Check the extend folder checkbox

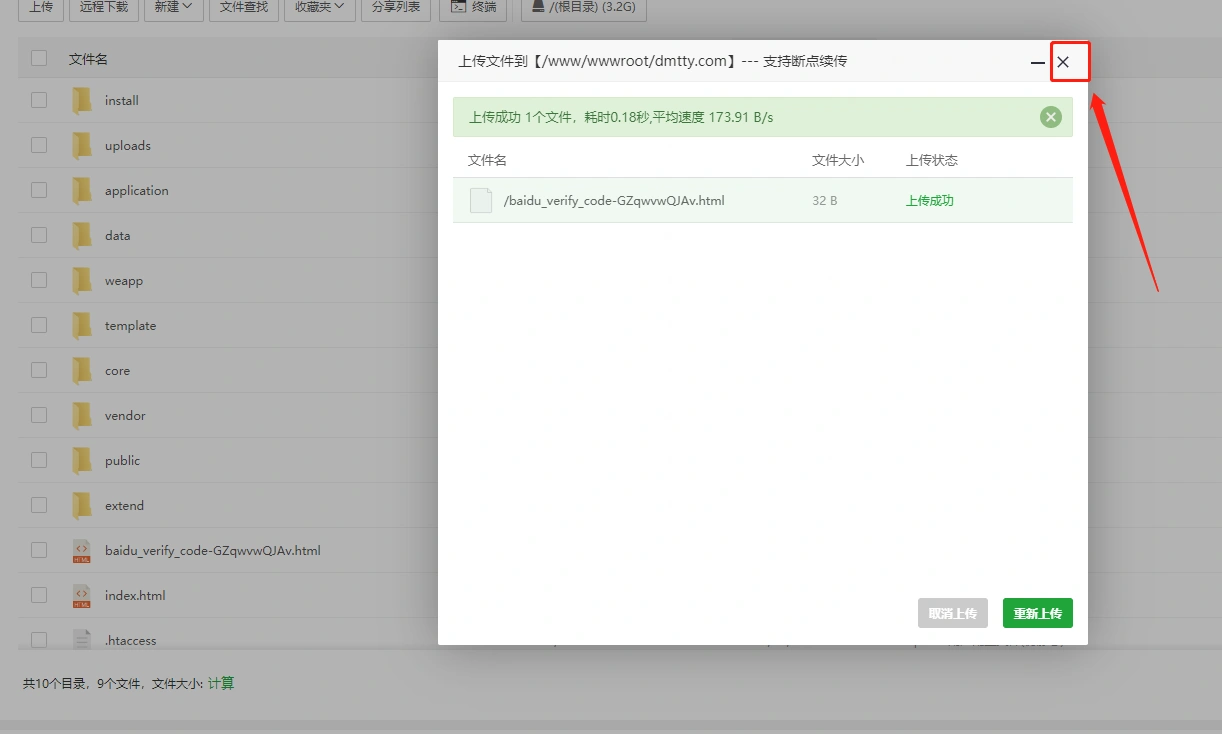pos(39,505)
